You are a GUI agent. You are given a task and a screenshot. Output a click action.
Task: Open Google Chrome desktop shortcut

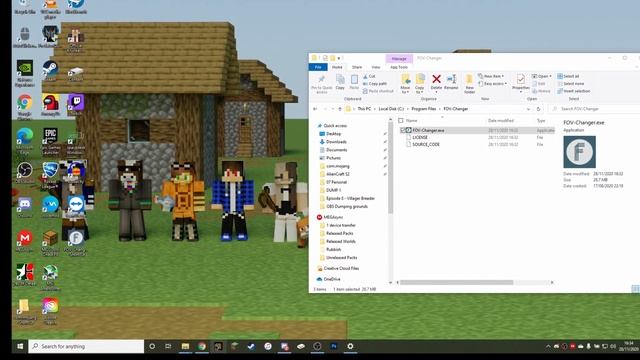point(24,106)
